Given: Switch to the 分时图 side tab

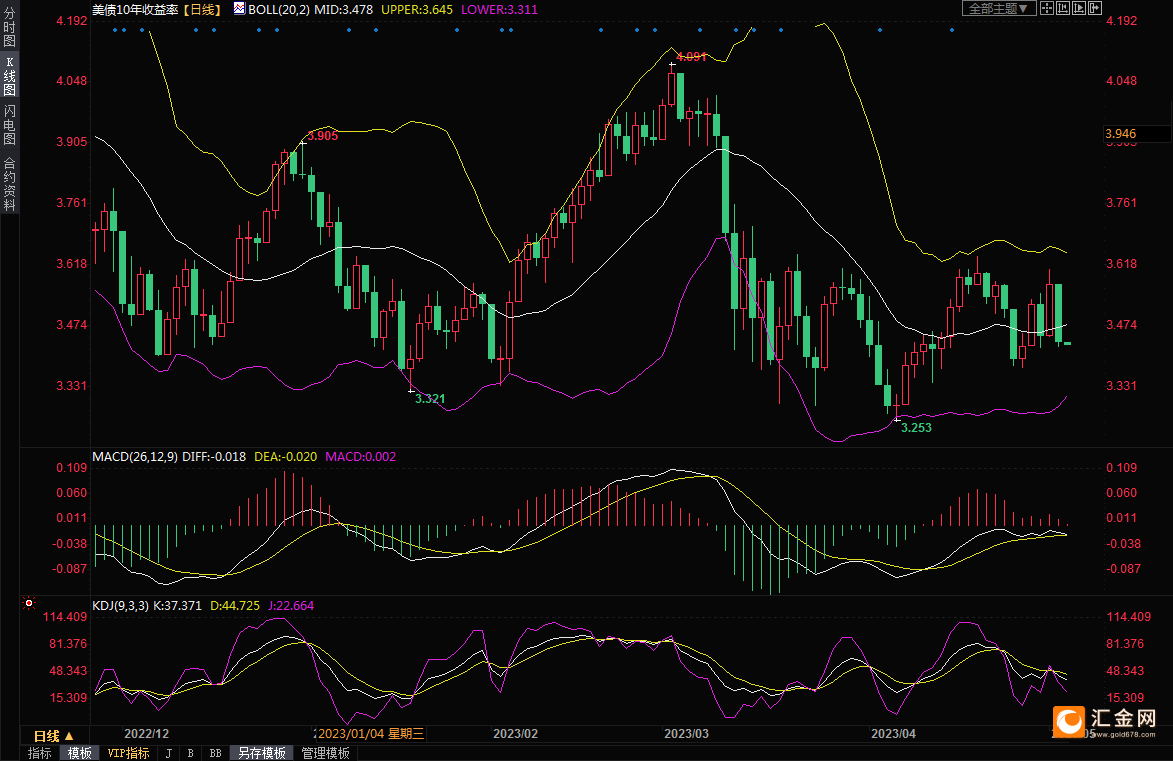Looking at the screenshot, I should 9,27.
